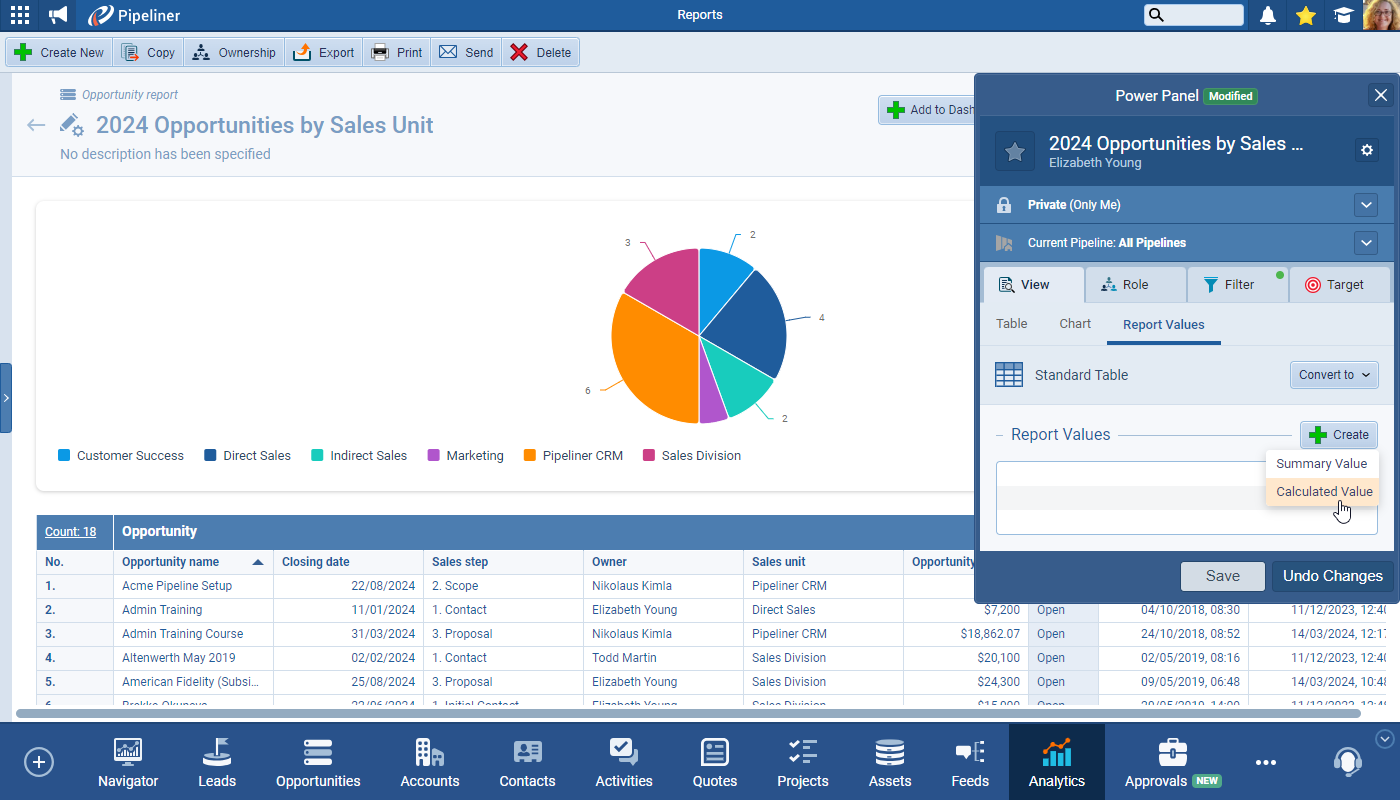Open the headset support icon
The height and width of the screenshot is (800, 1400).
coord(1347,761)
